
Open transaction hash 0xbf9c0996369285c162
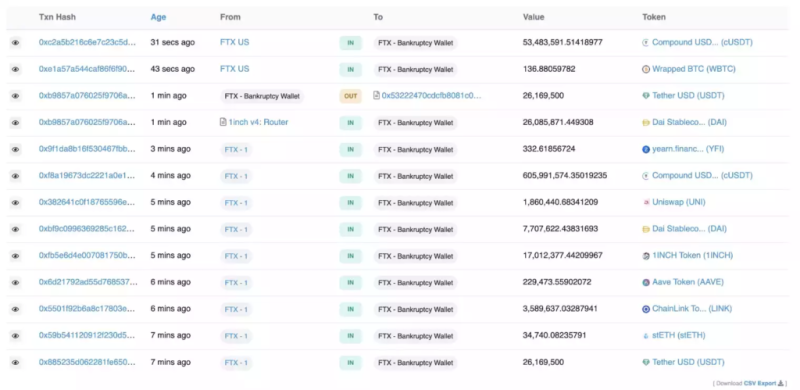point(87,229)
